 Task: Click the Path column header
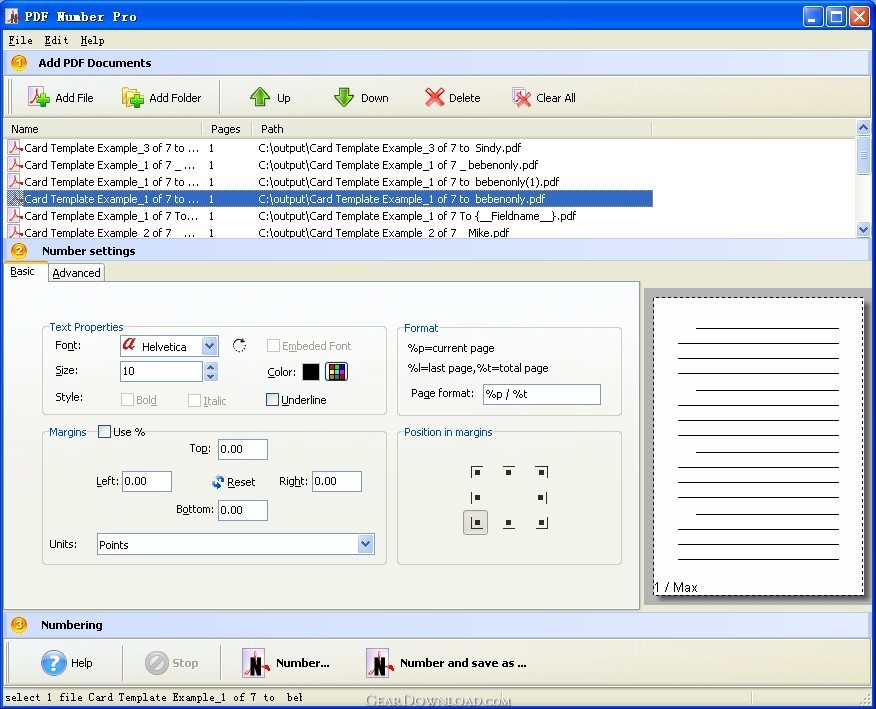[x=451, y=129]
